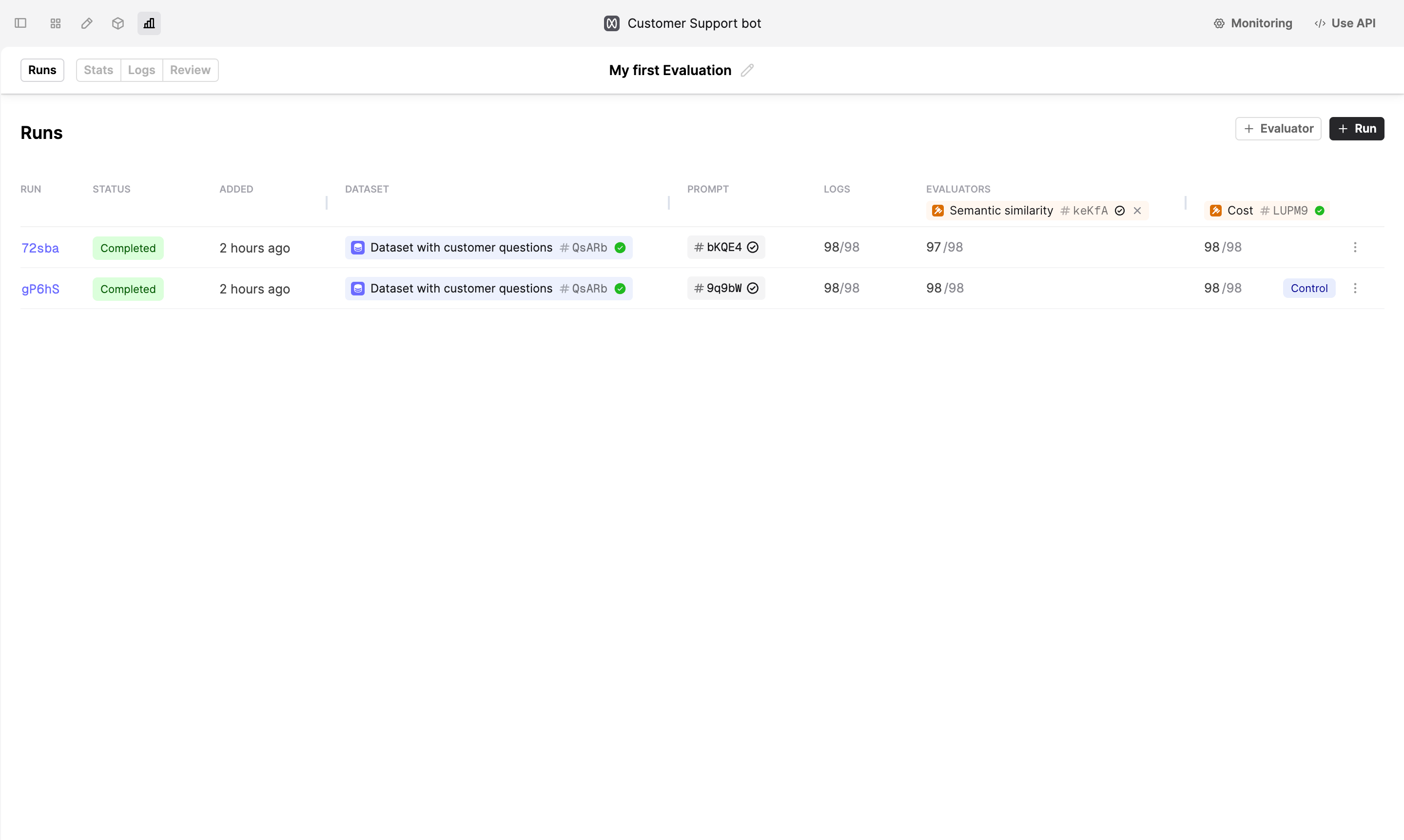Click the RUN column header

[31, 189]
